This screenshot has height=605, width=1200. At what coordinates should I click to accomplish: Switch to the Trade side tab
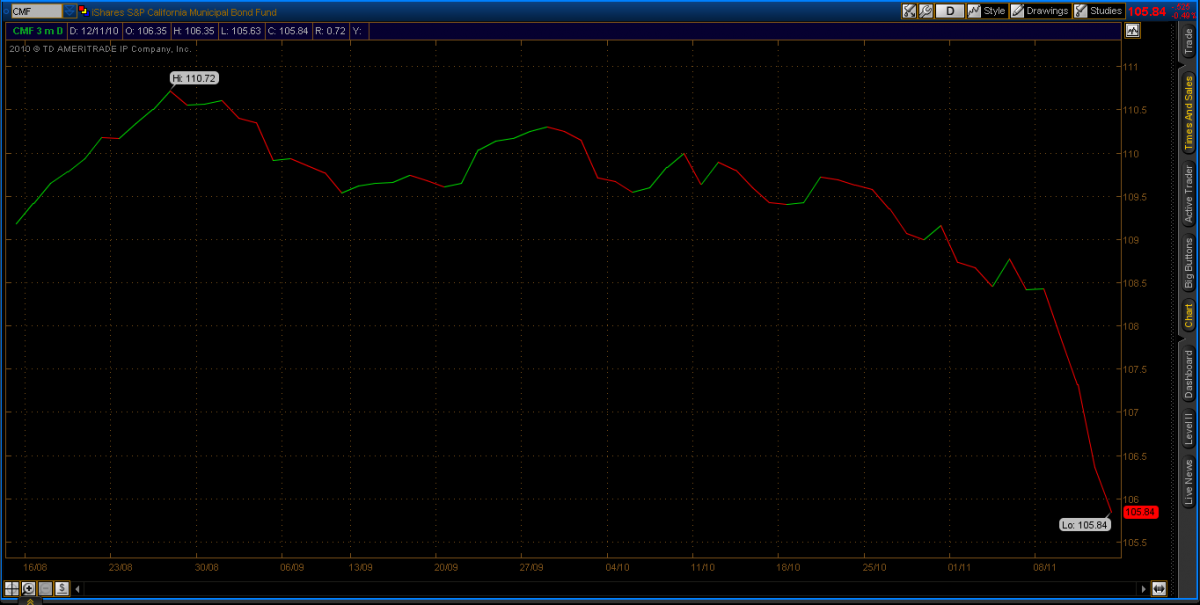[1188, 41]
